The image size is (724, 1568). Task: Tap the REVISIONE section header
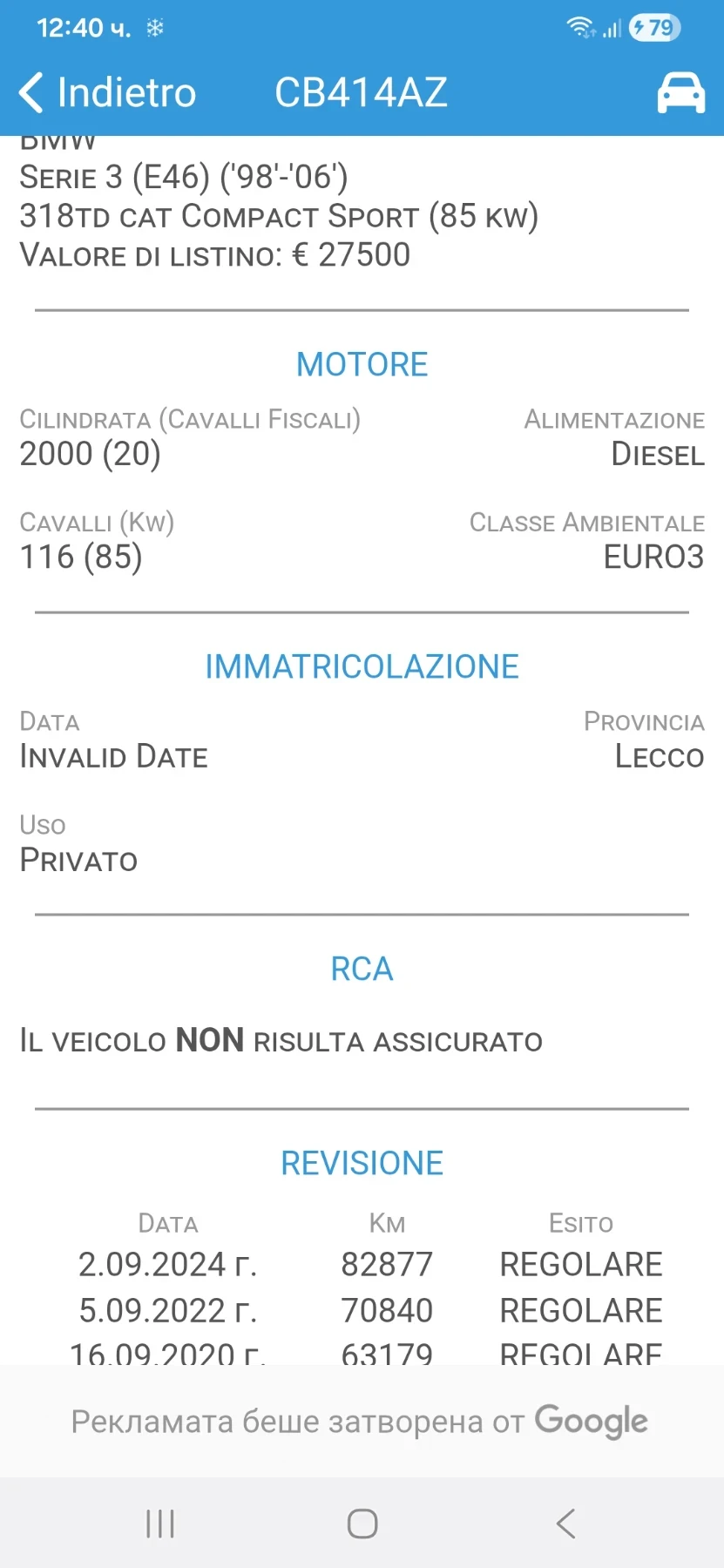point(362,1163)
